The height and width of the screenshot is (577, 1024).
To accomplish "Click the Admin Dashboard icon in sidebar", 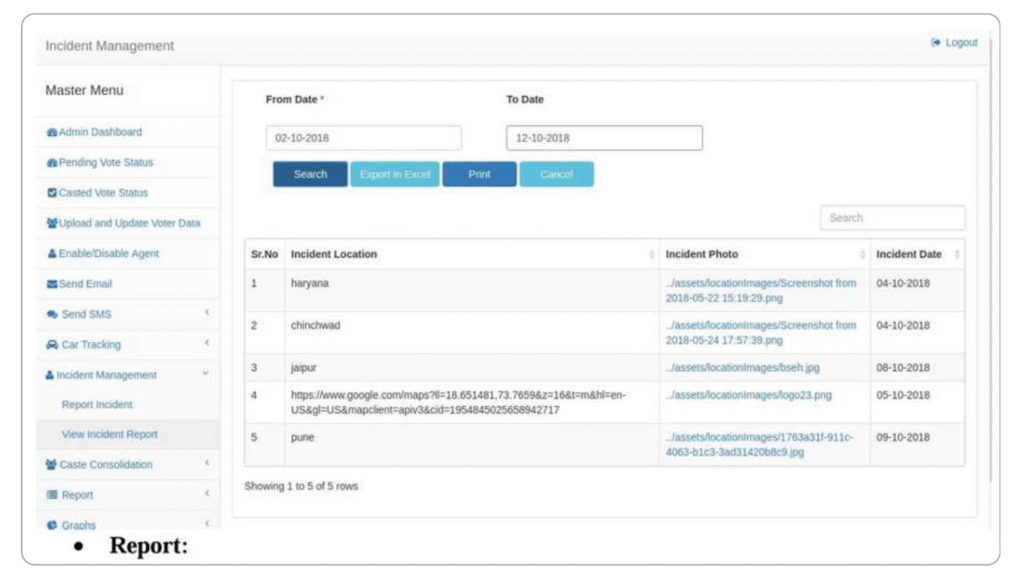I will [52, 132].
